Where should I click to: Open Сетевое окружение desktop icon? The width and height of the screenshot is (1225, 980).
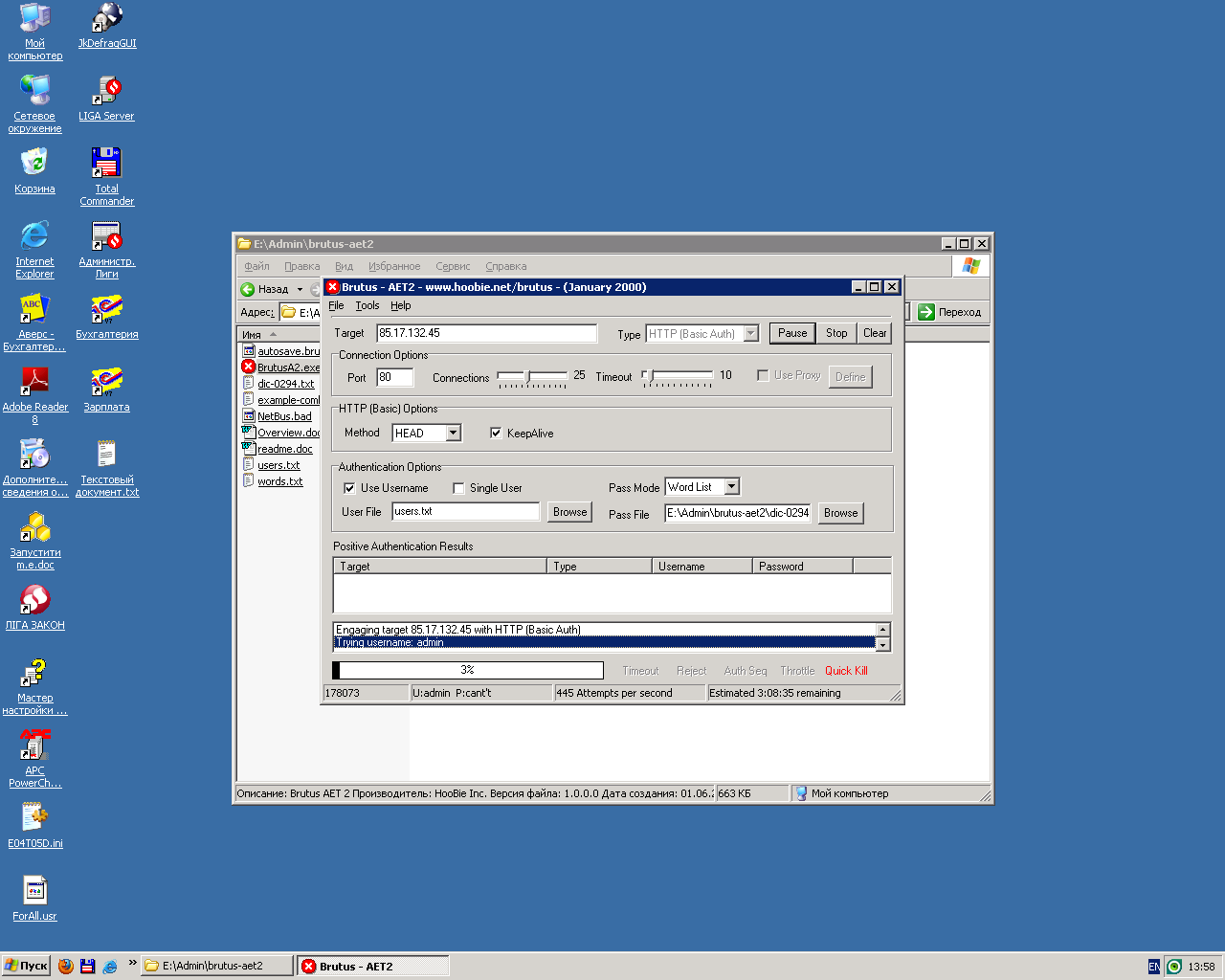pos(35,103)
